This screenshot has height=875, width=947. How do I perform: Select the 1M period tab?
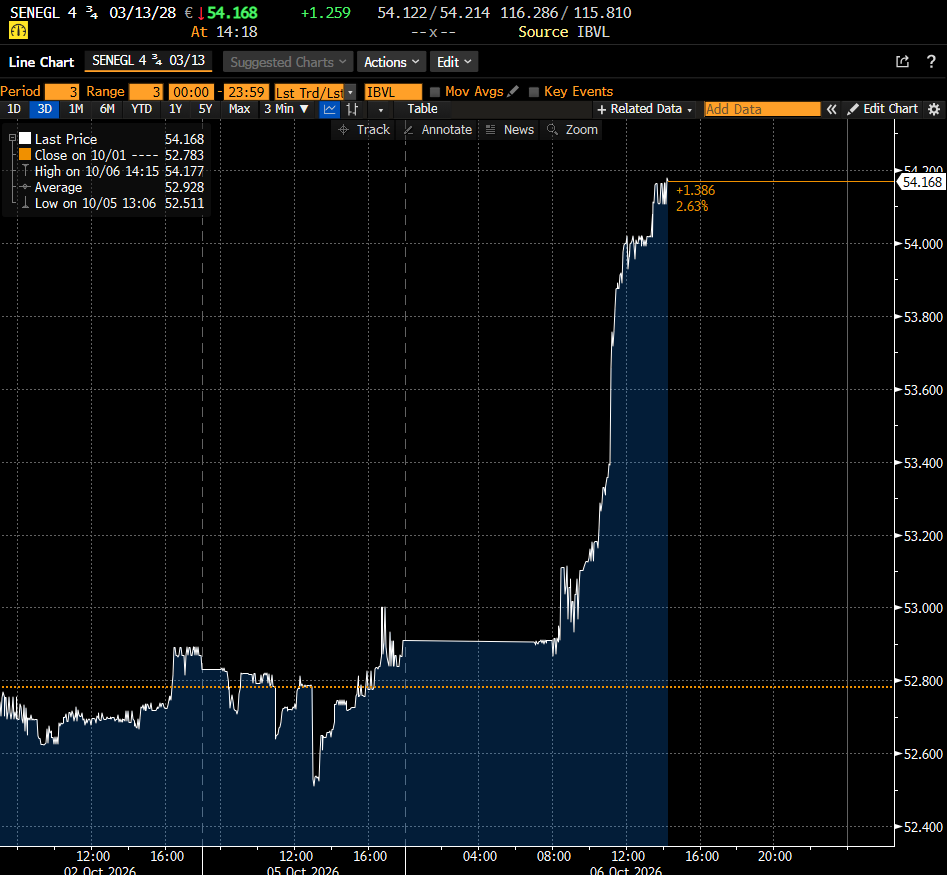(76, 109)
